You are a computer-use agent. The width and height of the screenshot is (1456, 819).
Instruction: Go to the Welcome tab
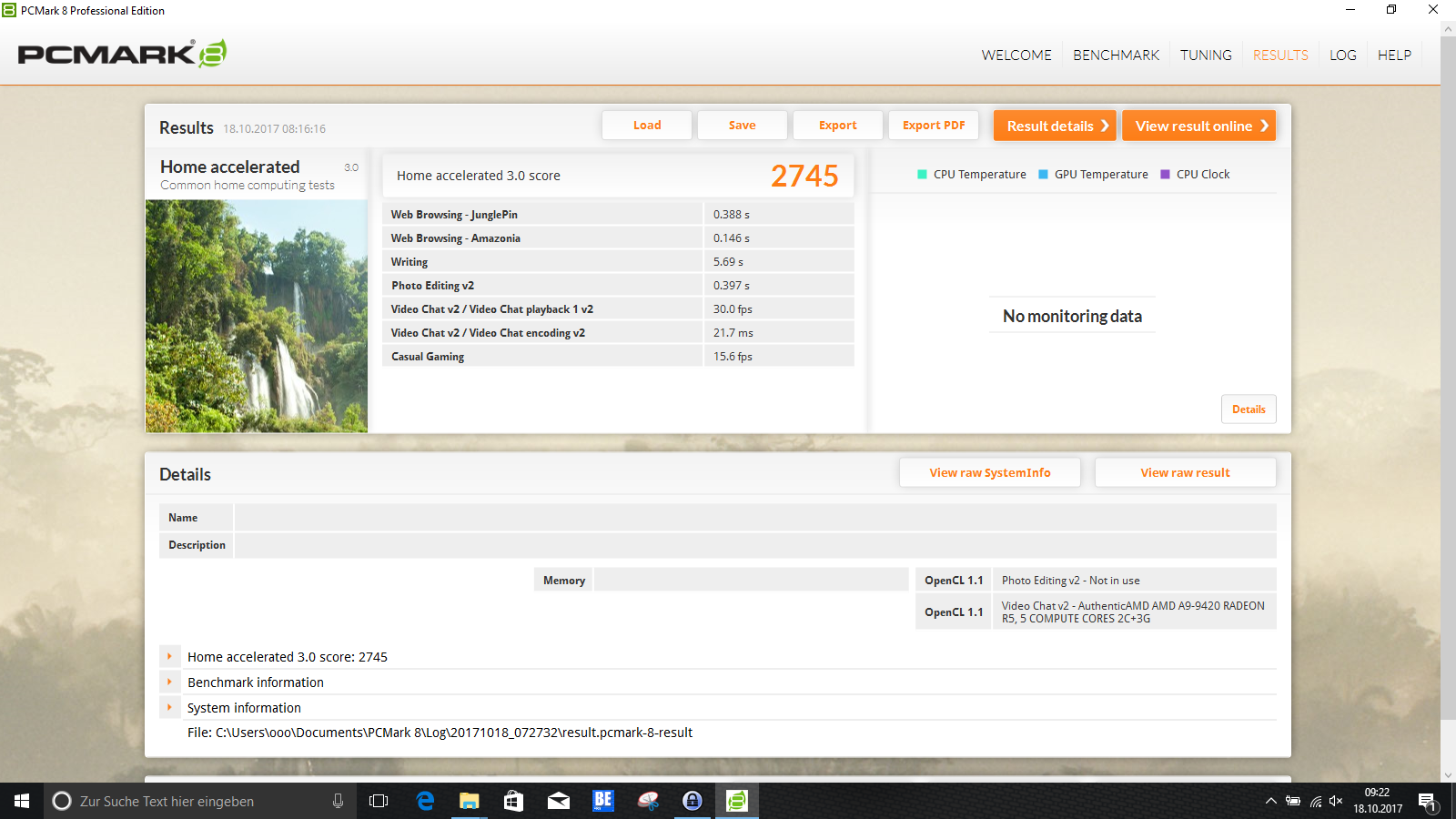point(1016,56)
